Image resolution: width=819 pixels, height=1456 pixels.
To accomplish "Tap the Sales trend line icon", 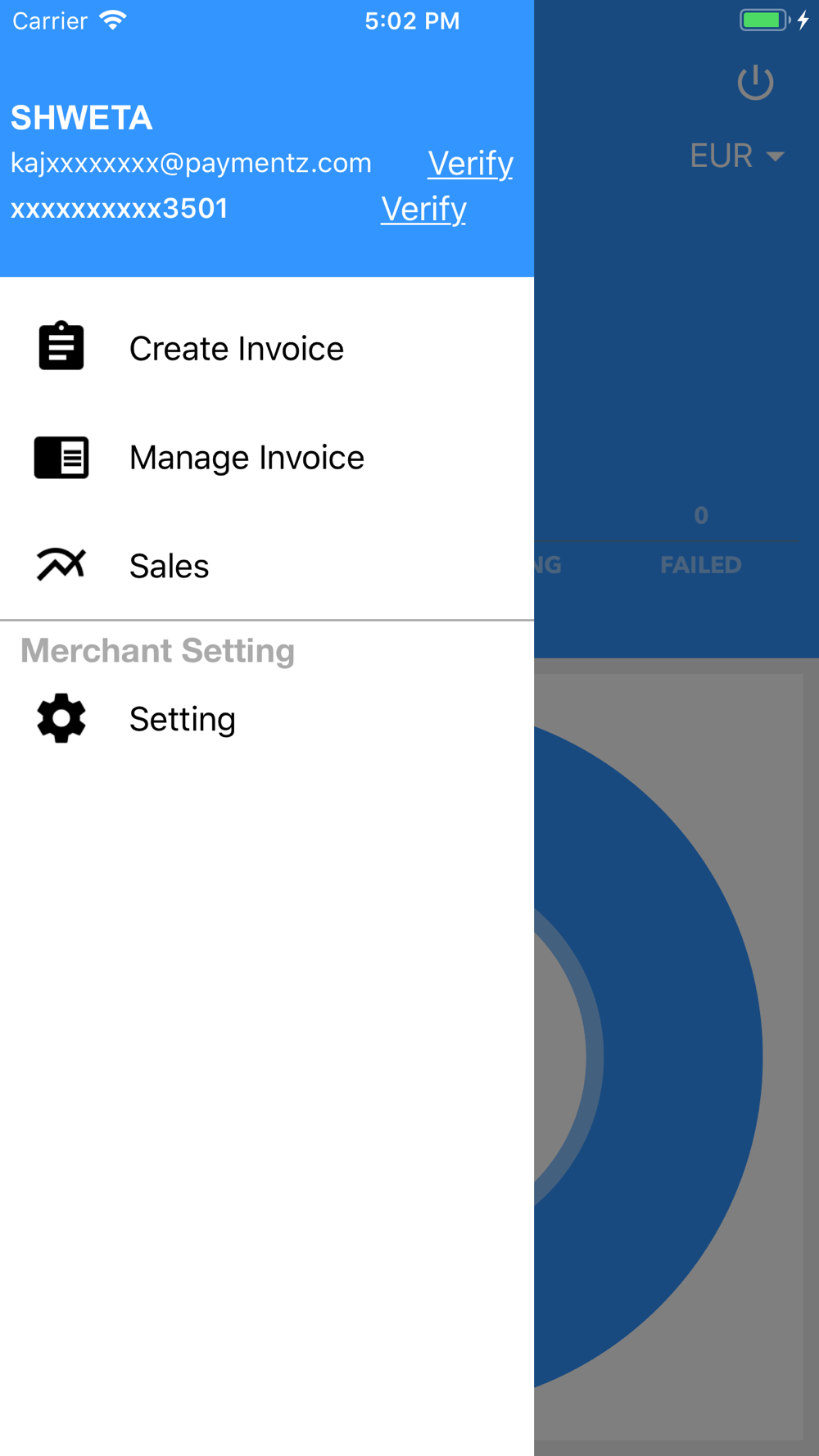I will (61, 565).
